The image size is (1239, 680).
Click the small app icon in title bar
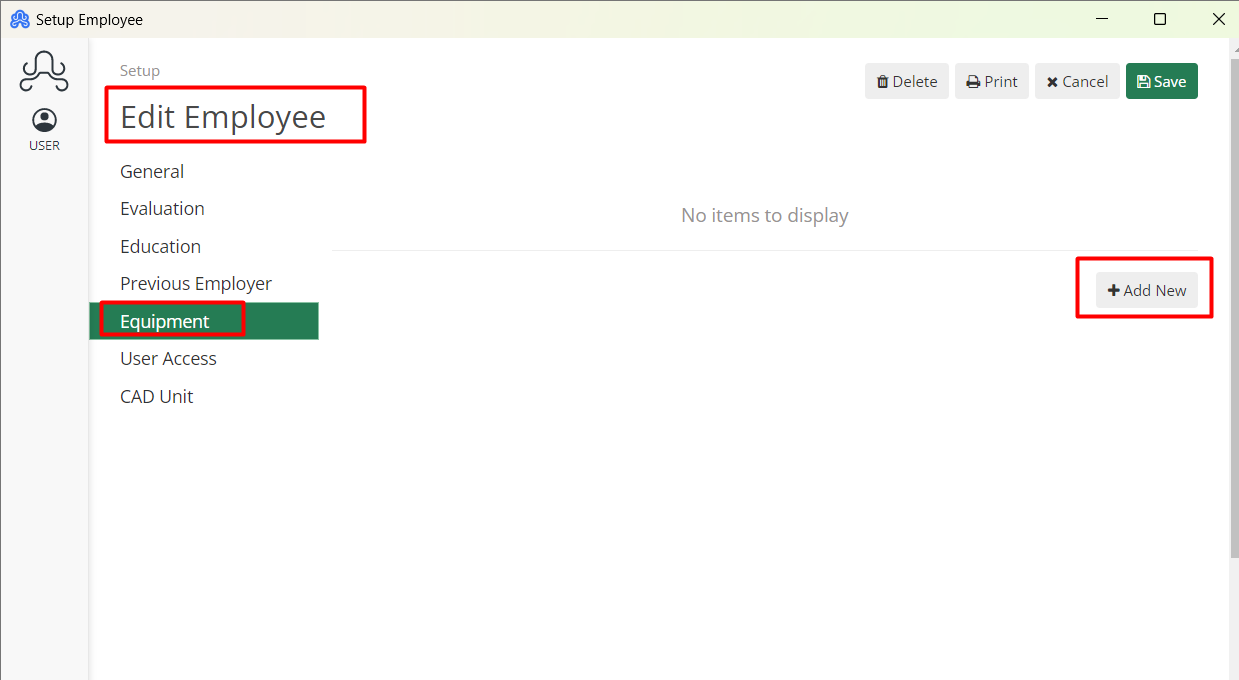(18, 19)
